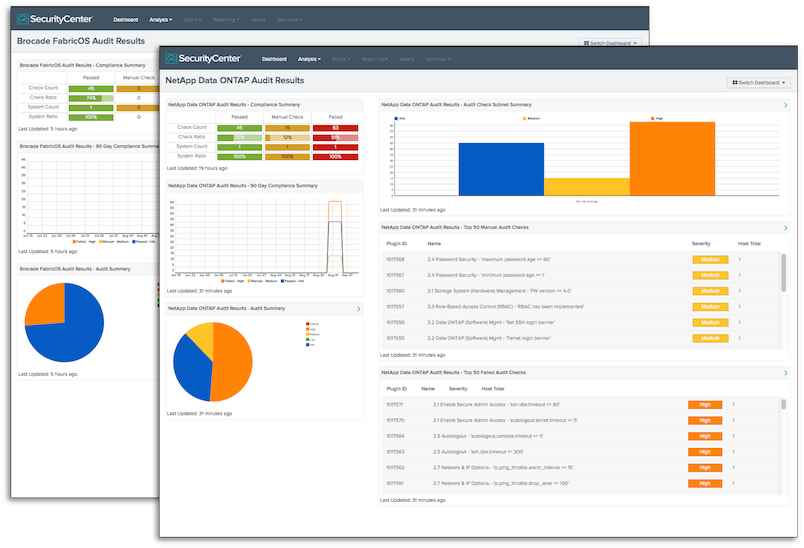Image resolution: width=804 pixels, height=548 pixels.
Task: Click Critical legend swatch in NetApp Audit Summary
Action: pyautogui.click(x=308, y=324)
